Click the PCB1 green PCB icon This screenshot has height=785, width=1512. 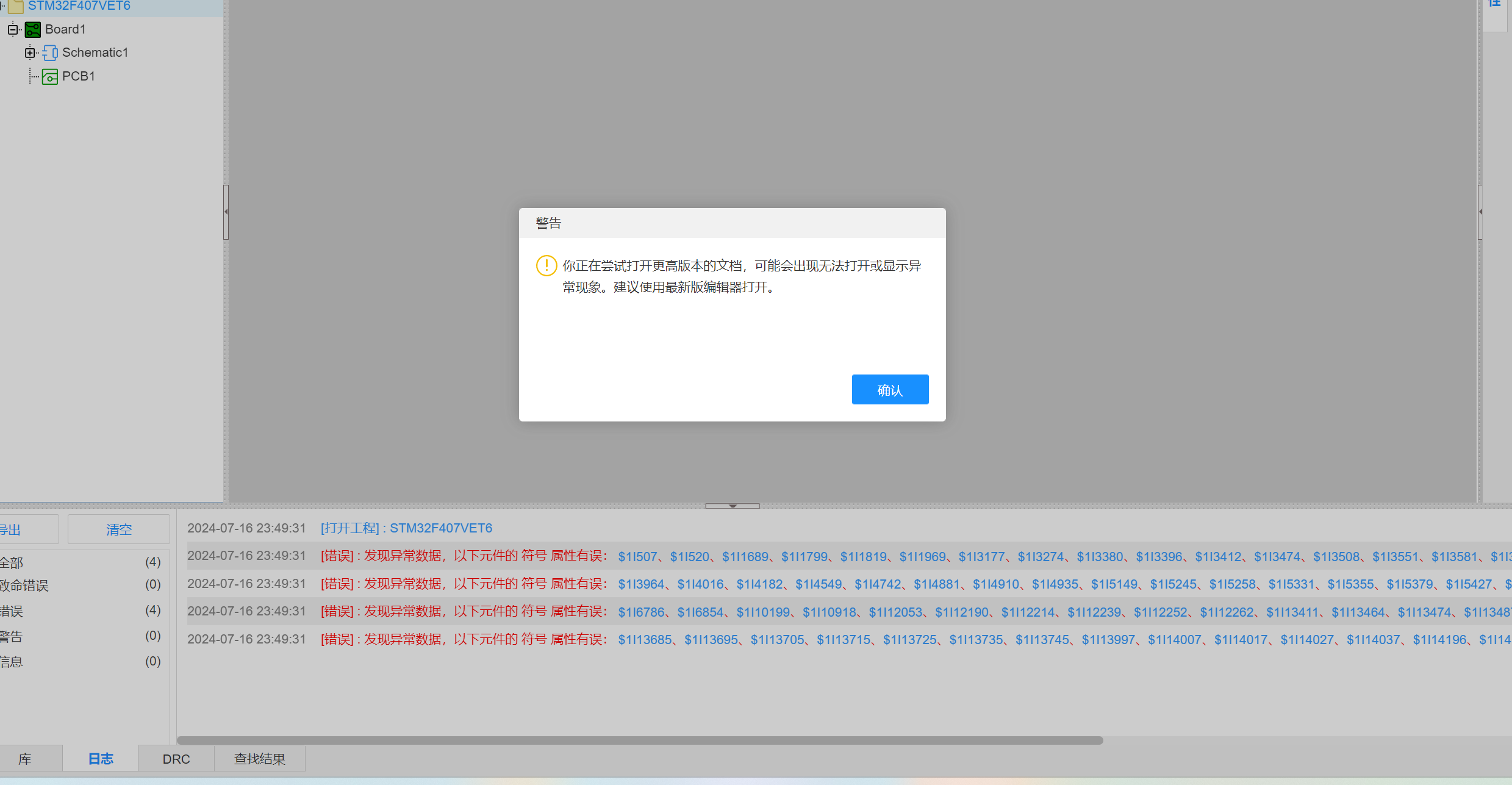click(50, 77)
